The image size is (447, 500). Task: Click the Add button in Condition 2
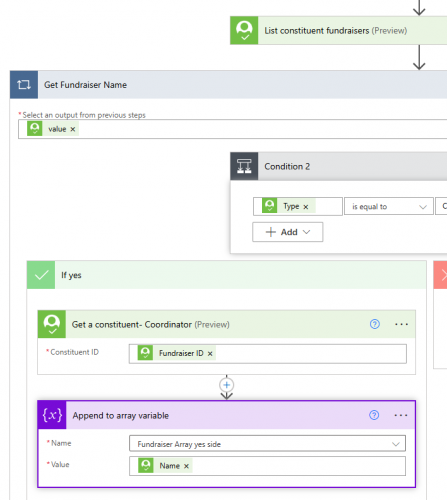(x=288, y=232)
